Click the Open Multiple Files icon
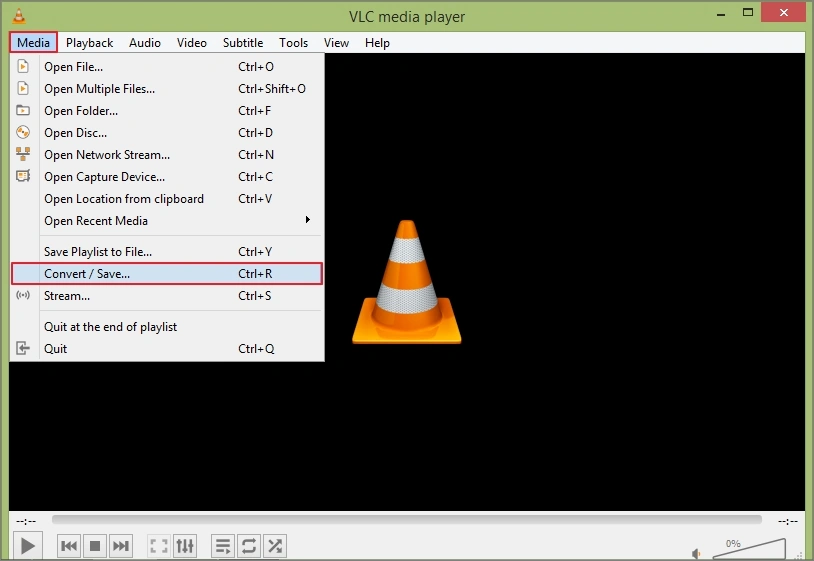The image size is (814, 561). tap(23, 88)
